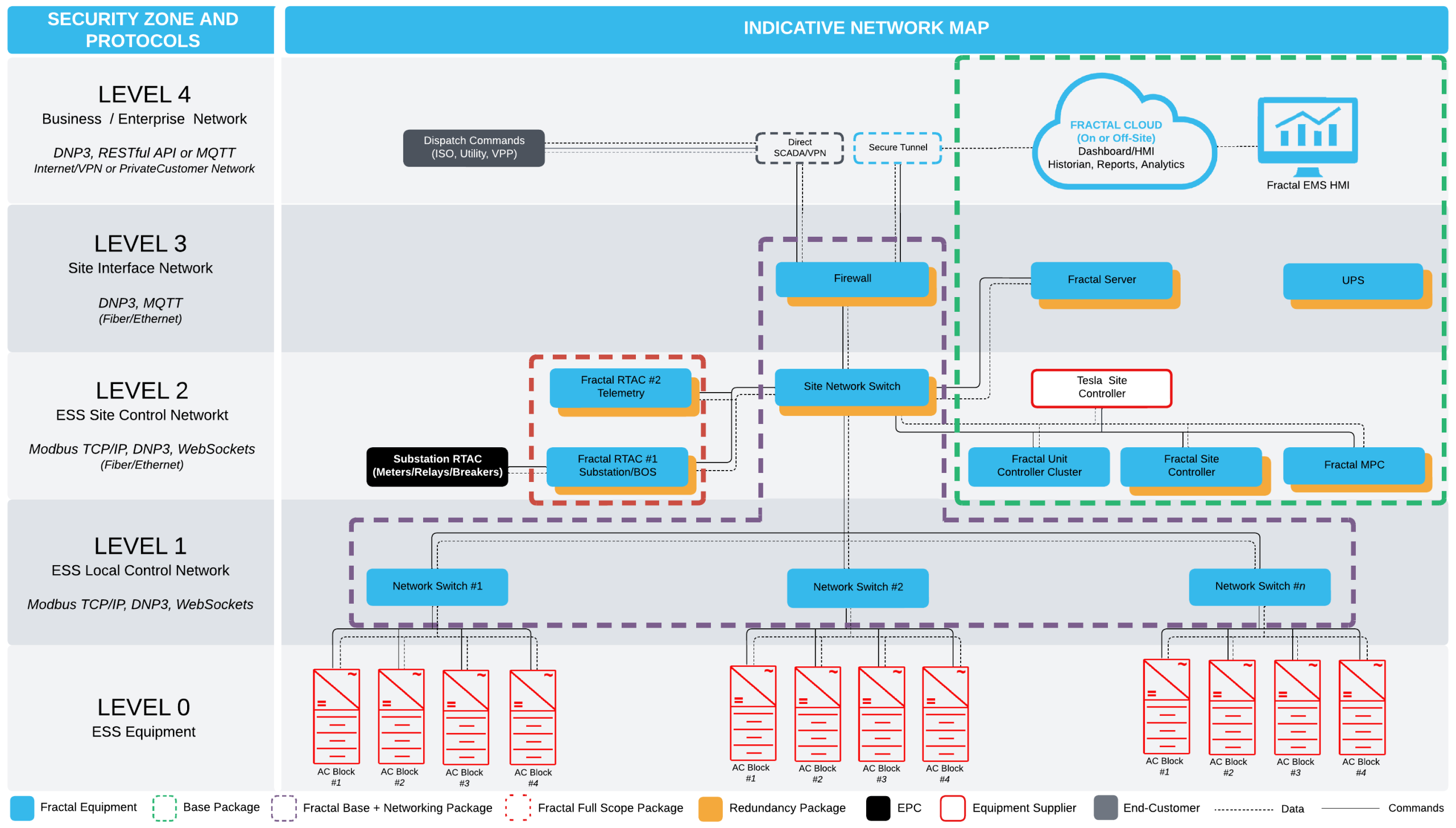Click the Fractal Base + Networking purple legend box

[284, 808]
